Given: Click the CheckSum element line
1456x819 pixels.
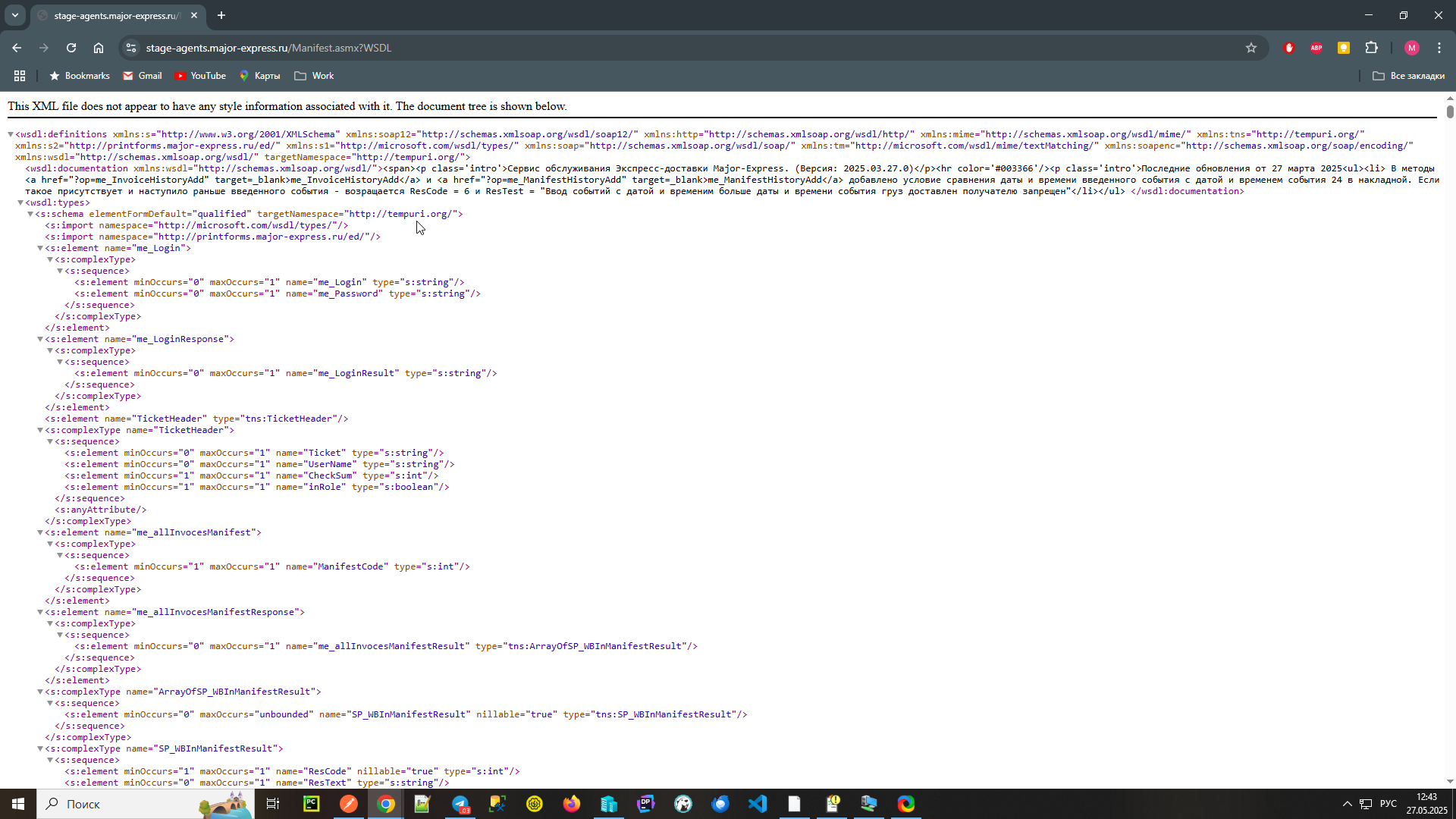Looking at the screenshot, I should point(252,475).
